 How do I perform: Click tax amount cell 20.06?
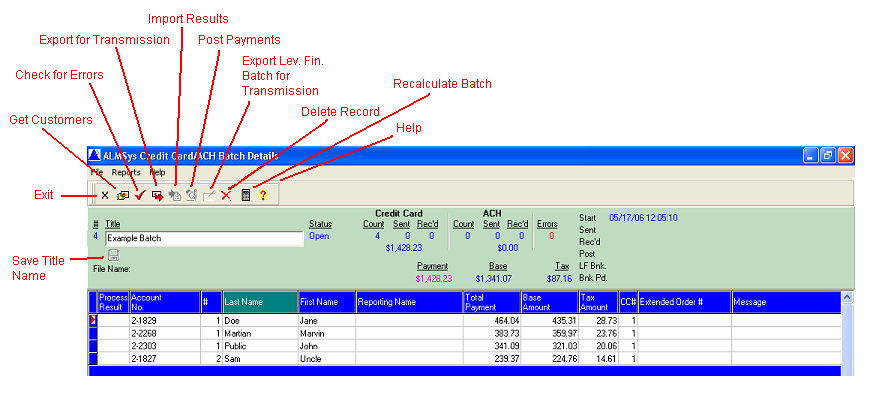(598, 346)
